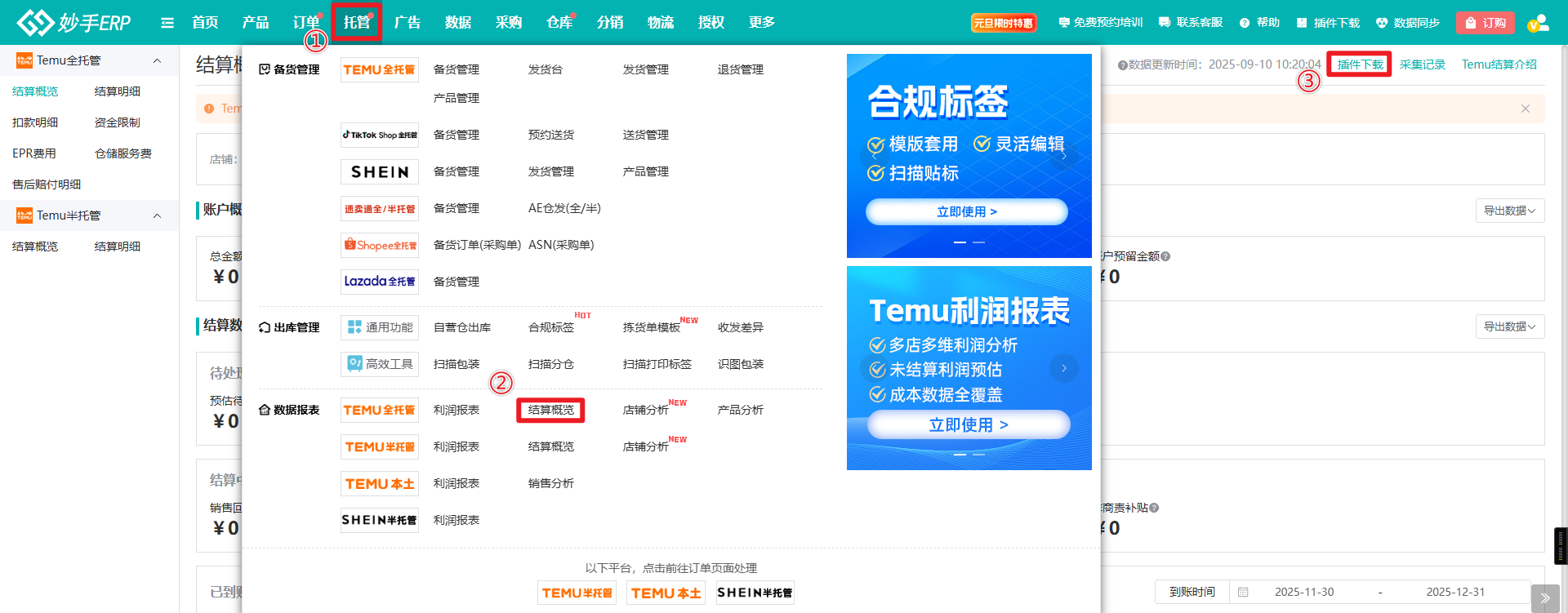This screenshot has height=613, width=1568.
Task: Select the SHEIN logo in 备货管理 section
Action: click(380, 171)
